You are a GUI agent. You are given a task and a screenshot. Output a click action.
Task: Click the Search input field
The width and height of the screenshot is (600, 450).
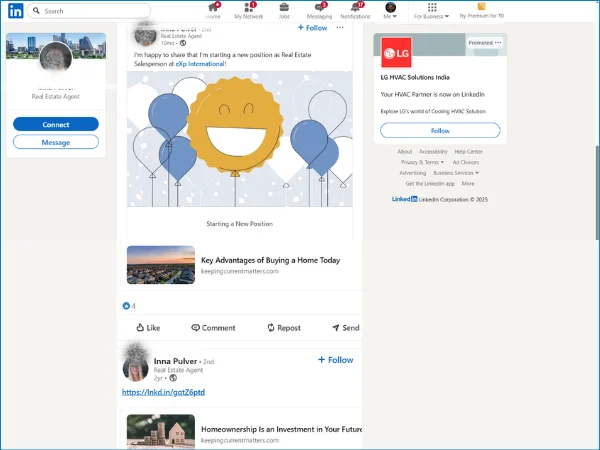(x=89, y=11)
